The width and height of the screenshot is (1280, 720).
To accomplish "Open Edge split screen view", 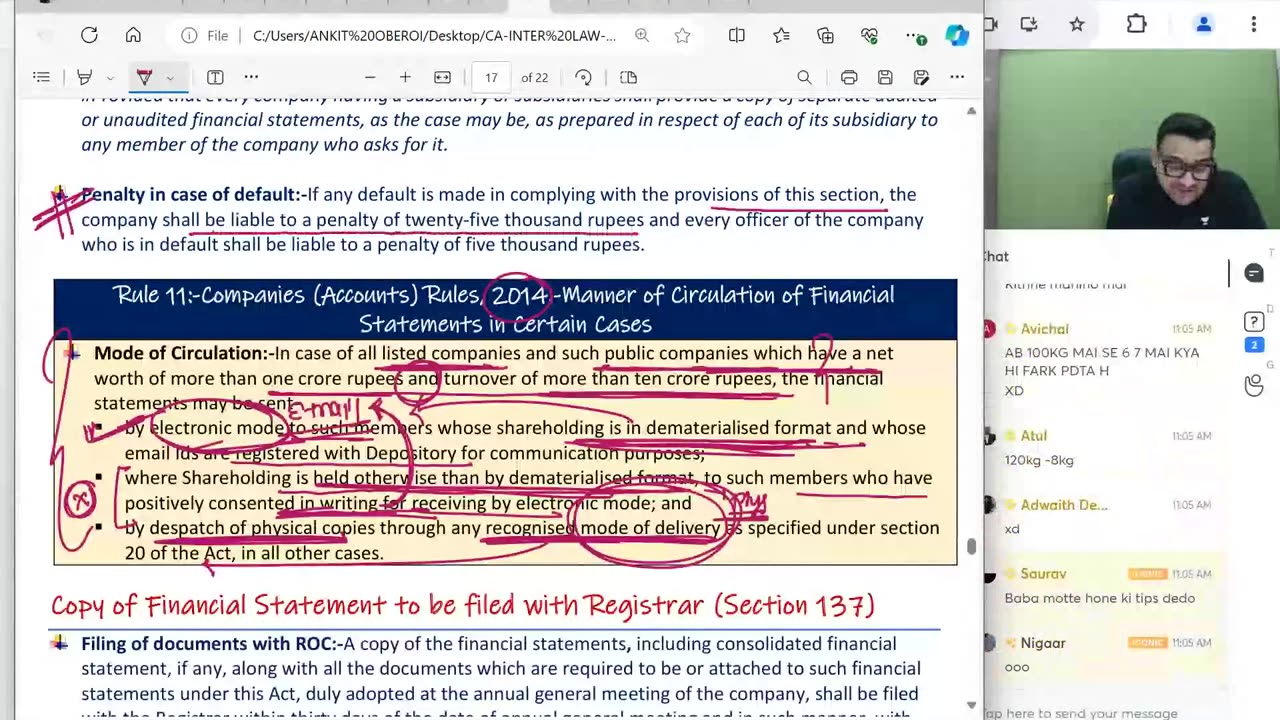I will (x=737, y=36).
